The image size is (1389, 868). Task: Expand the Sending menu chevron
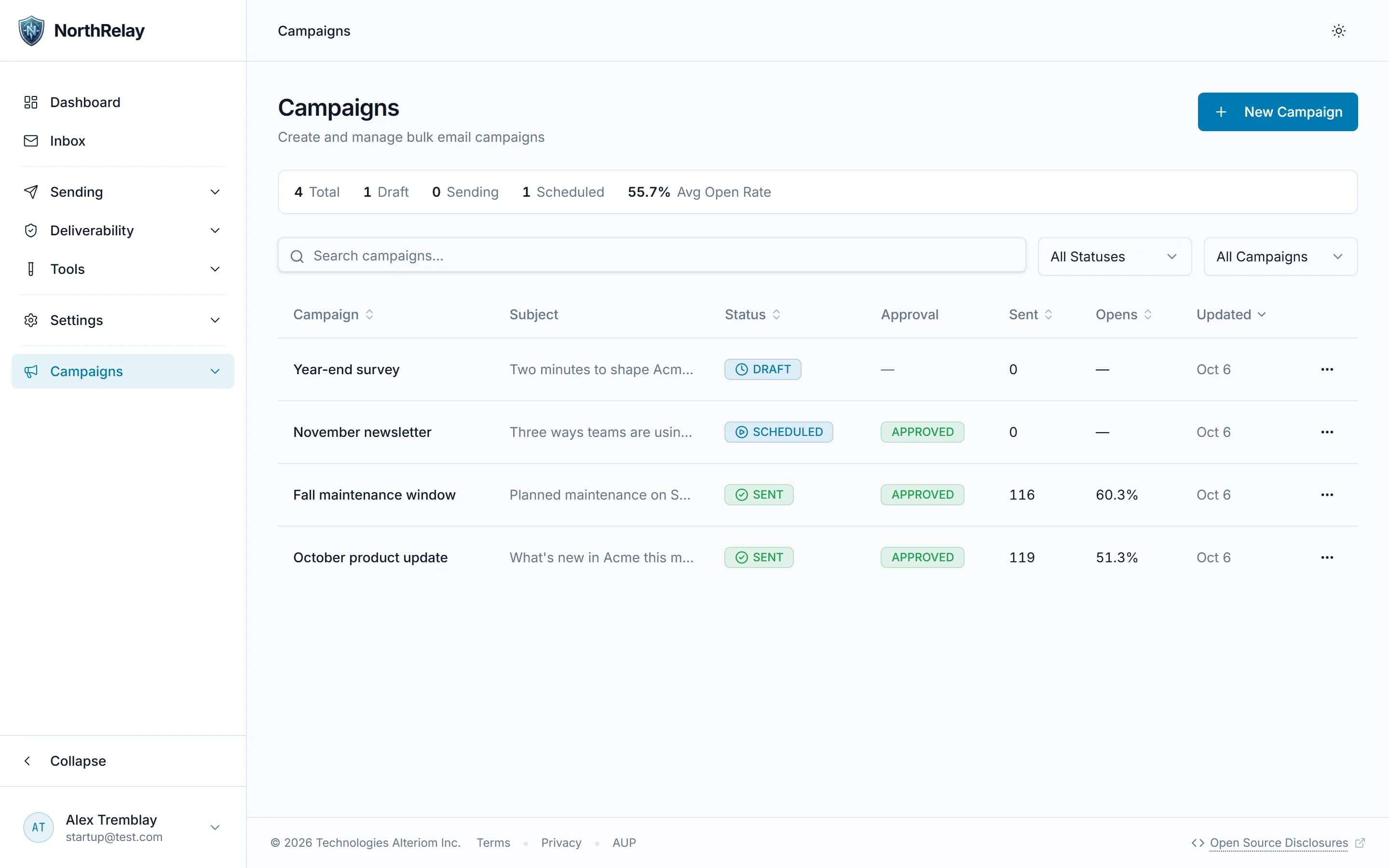[215, 192]
